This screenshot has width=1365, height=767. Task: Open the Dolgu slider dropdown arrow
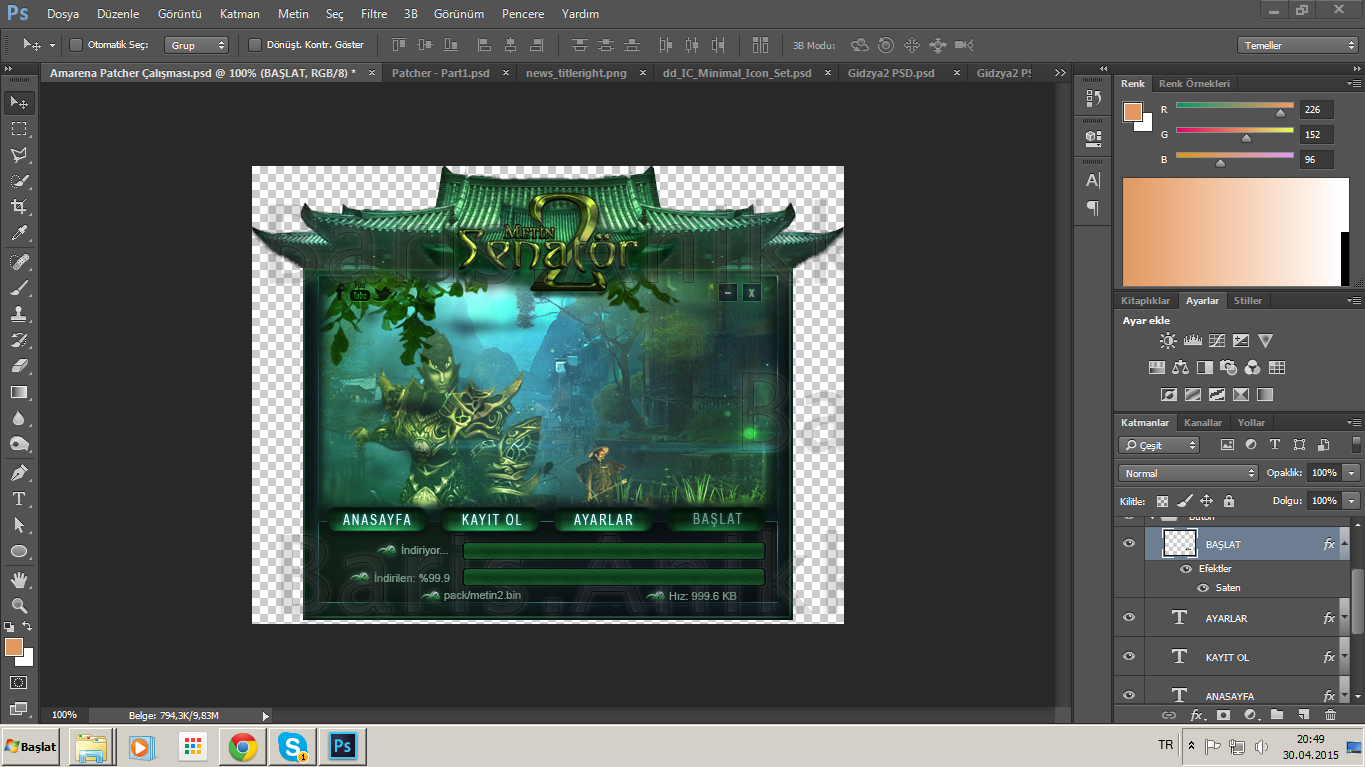pos(1352,501)
